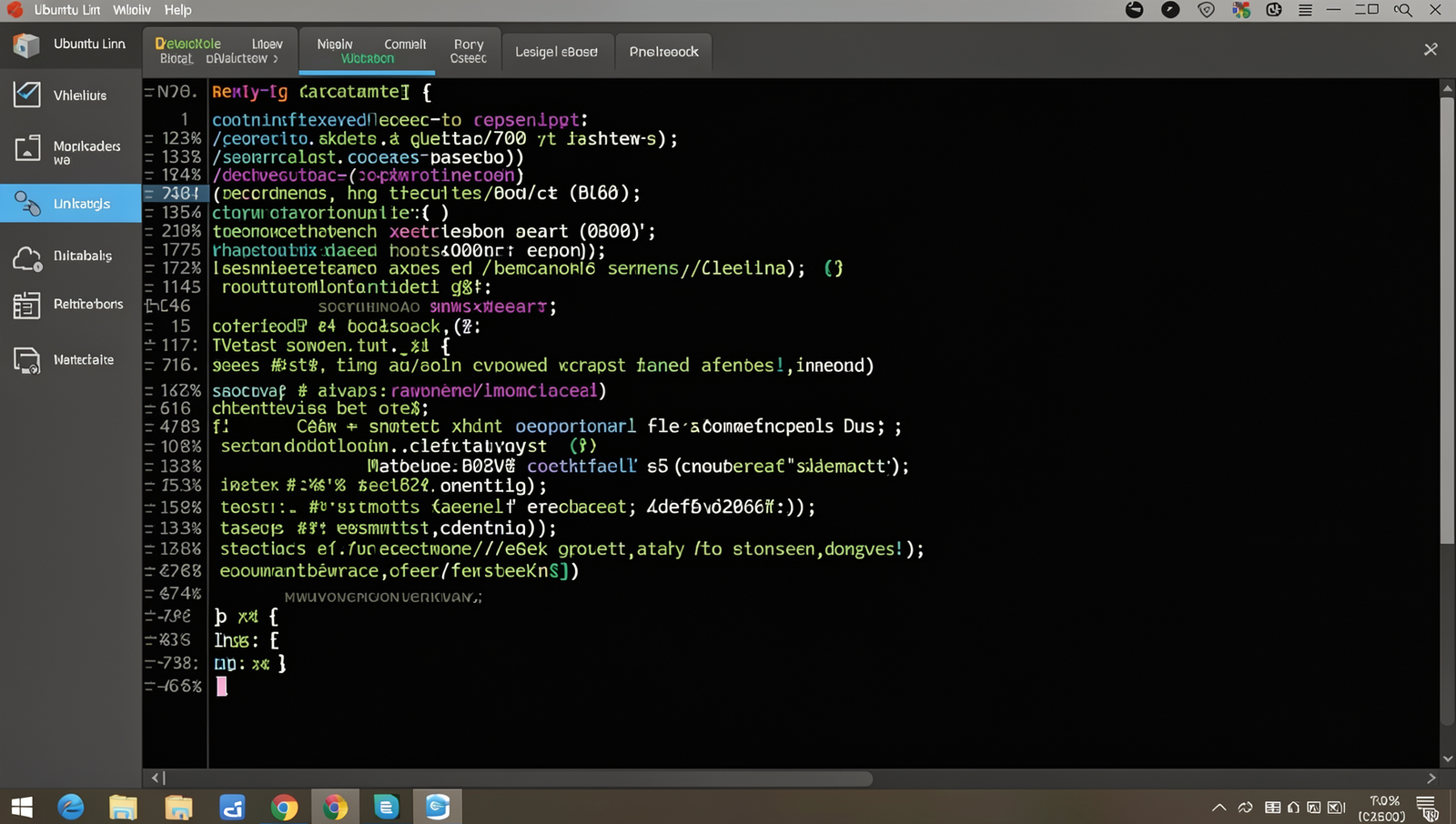Click the home icon in system tray
This screenshot has width=1456, height=824.
[1293, 808]
